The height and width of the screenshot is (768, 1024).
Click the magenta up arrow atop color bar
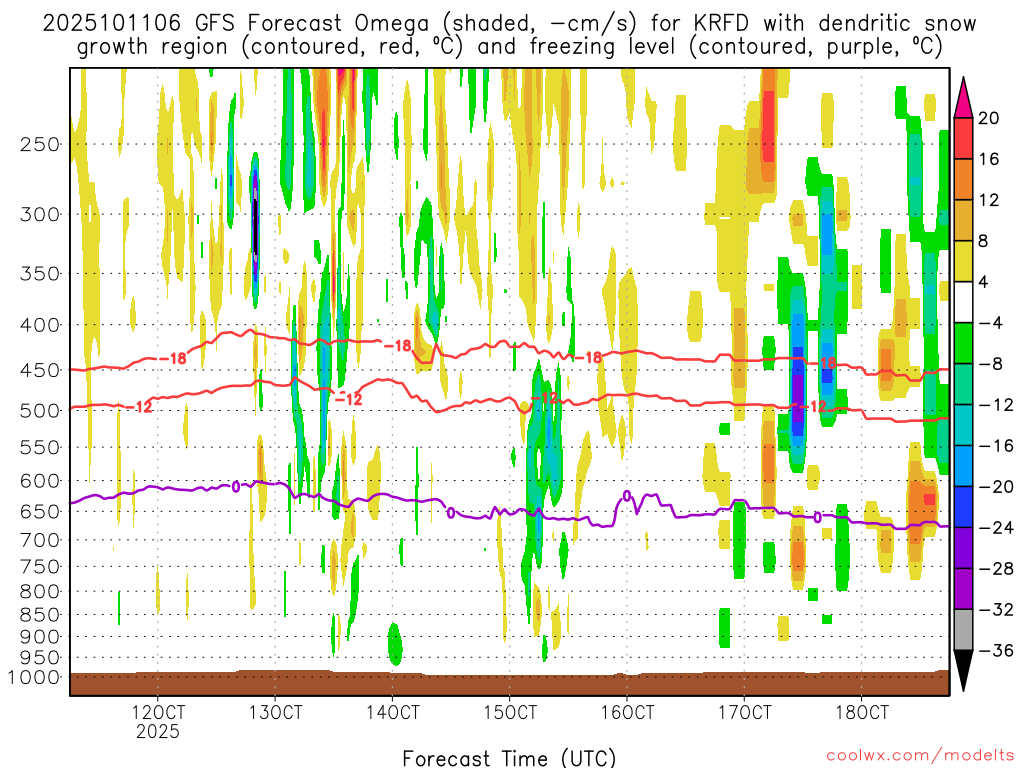[x=963, y=98]
